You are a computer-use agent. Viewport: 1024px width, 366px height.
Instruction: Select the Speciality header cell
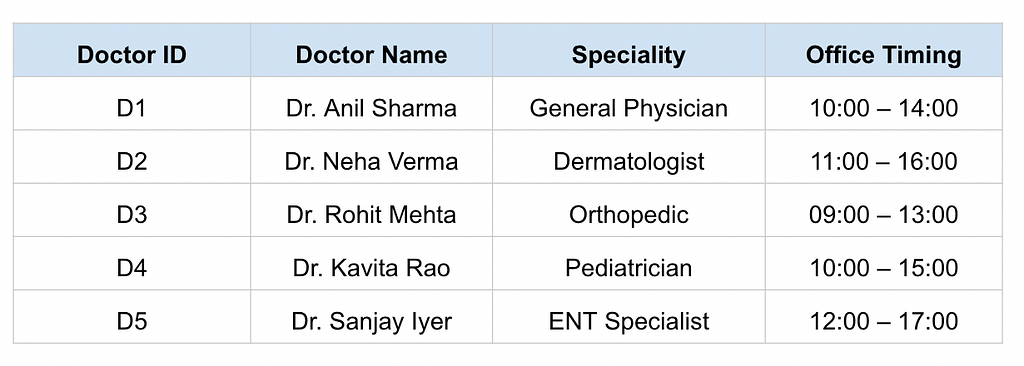coord(629,50)
